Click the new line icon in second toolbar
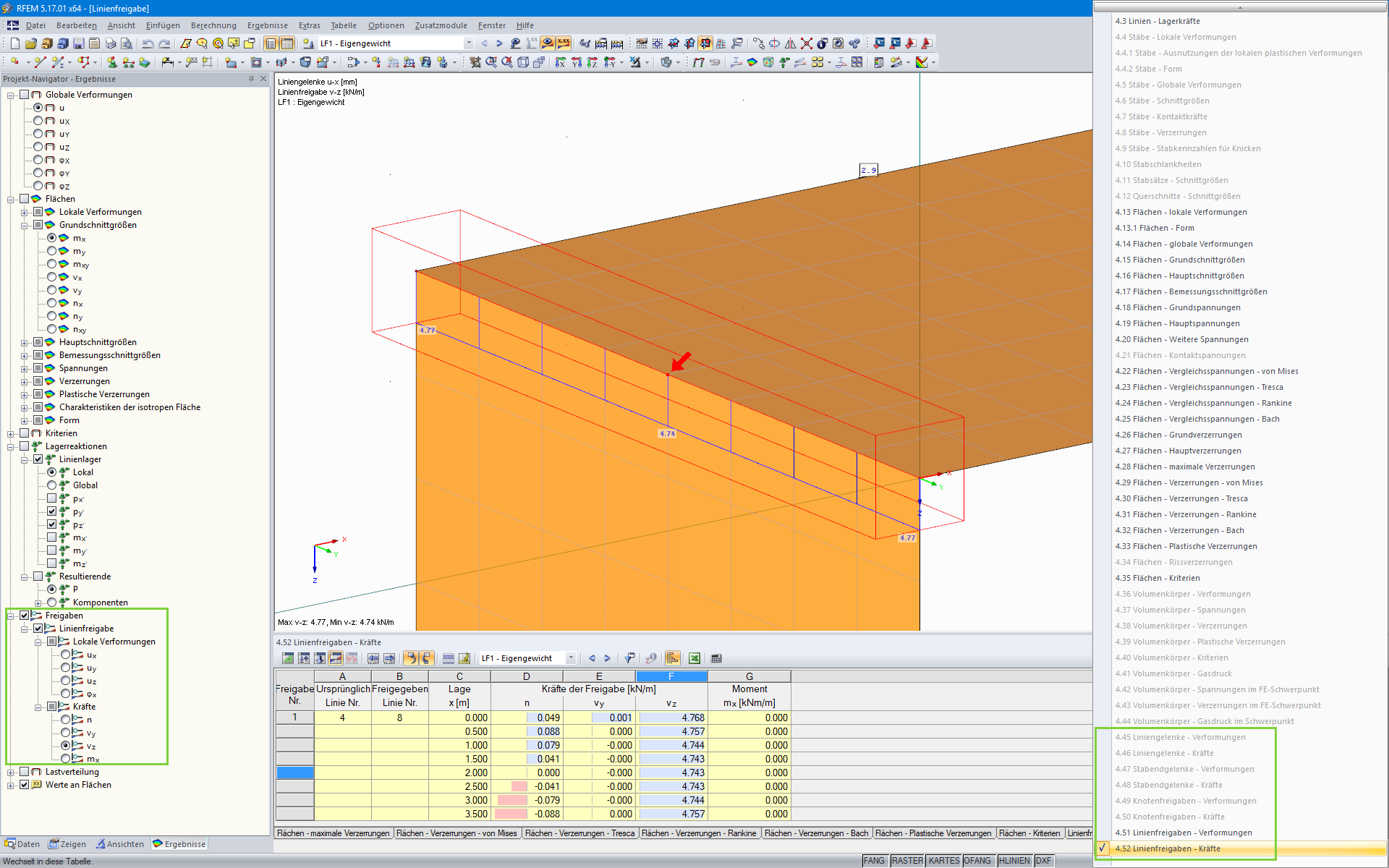Viewport: 1389px width, 868px height. tap(41, 62)
